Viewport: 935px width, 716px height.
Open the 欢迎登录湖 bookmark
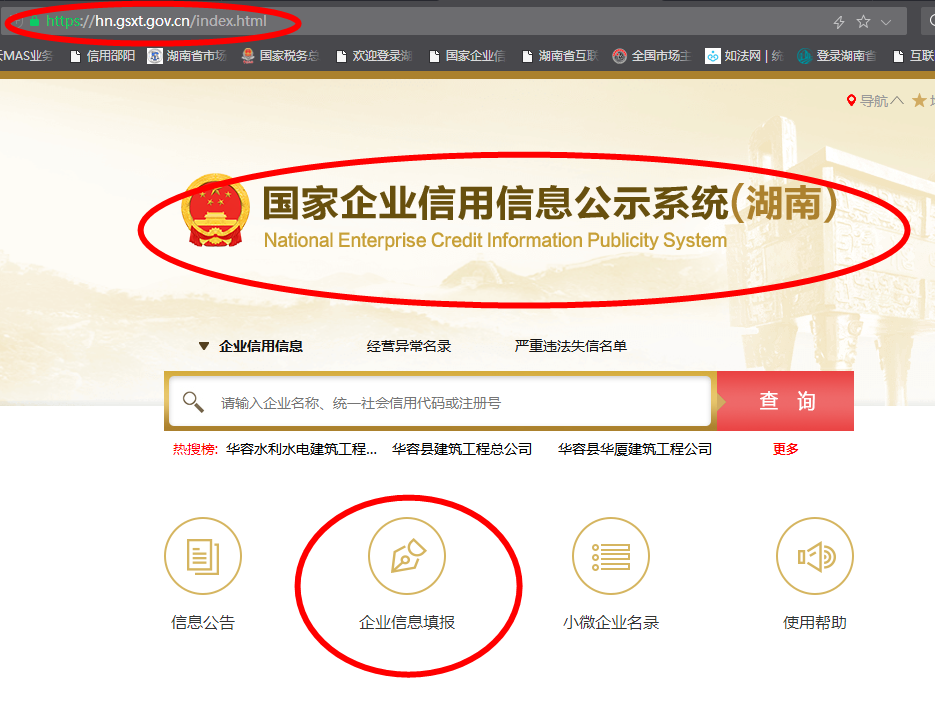pos(374,56)
